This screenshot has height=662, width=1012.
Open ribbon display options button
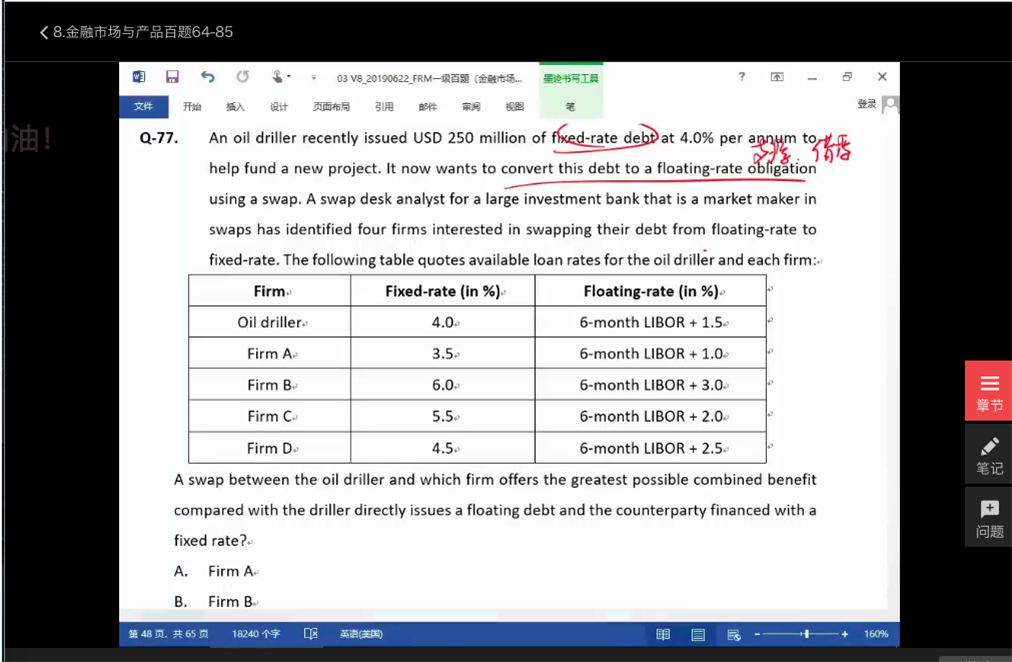[x=777, y=77]
